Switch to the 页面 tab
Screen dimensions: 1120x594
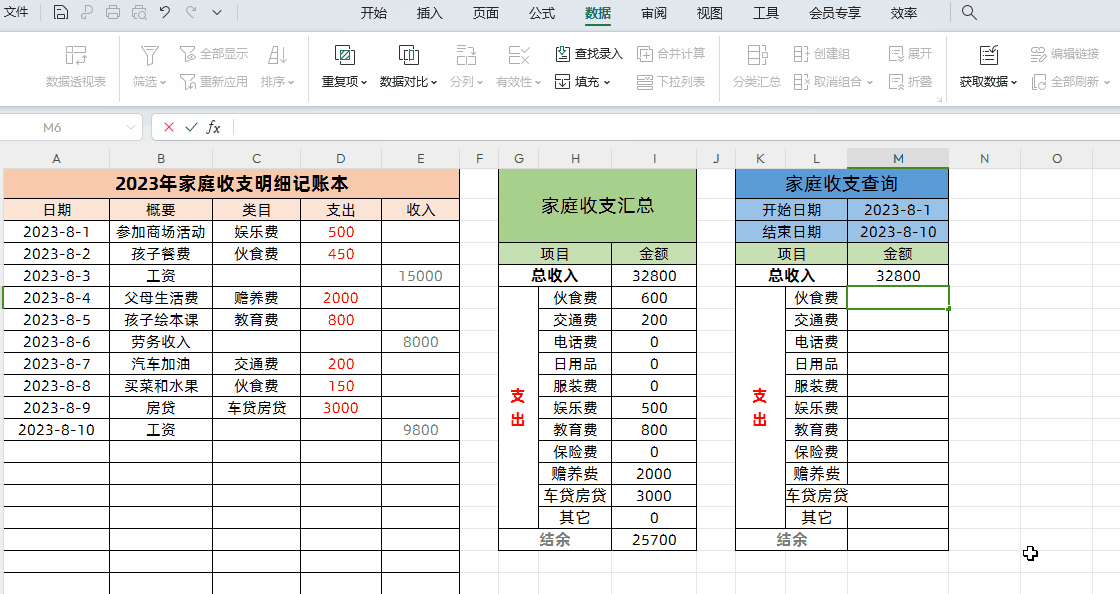(x=486, y=13)
